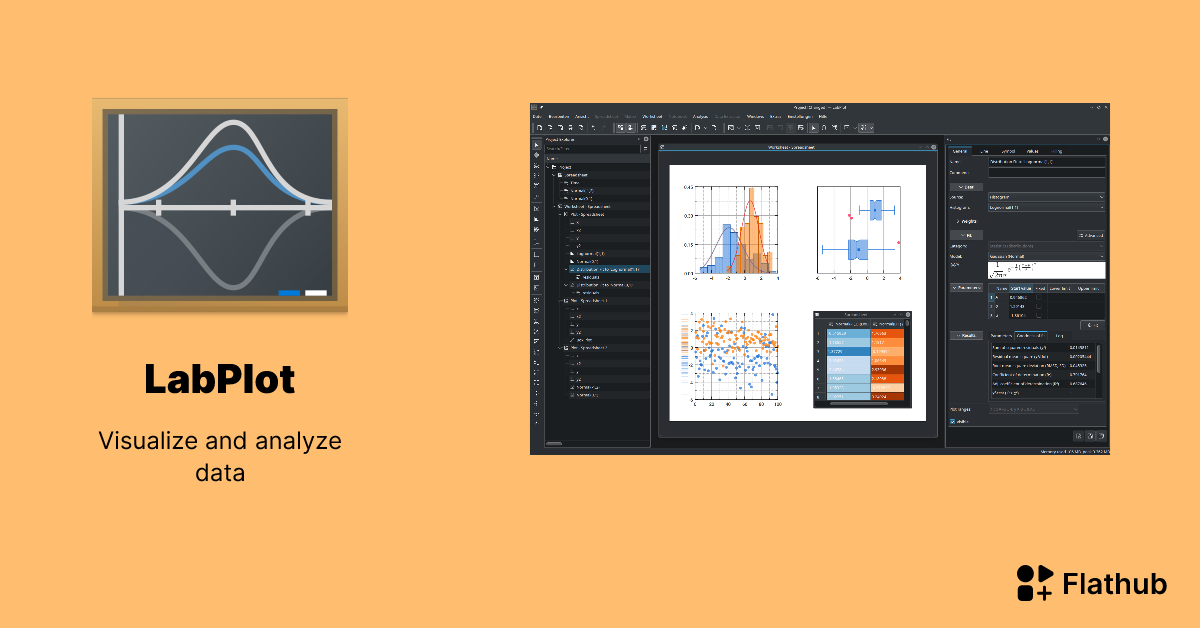
Task: Click the worksheet icon in the Worksheet window title bar
Action: click(663, 144)
